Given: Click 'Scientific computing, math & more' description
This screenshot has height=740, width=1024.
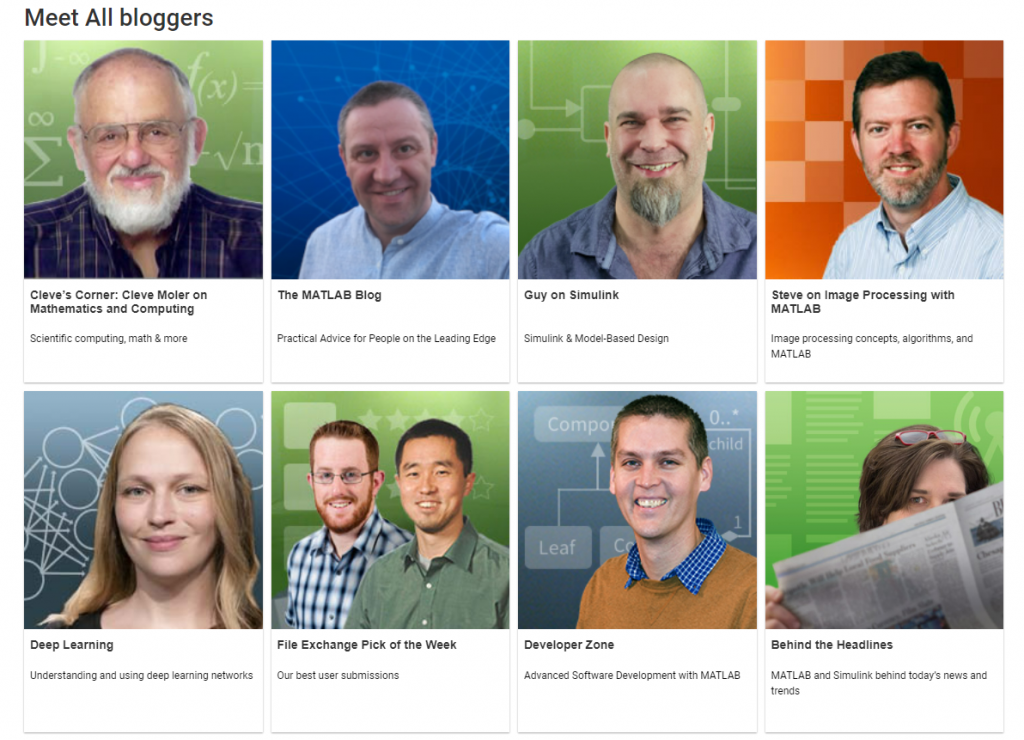Looking at the screenshot, I should coord(108,338).
